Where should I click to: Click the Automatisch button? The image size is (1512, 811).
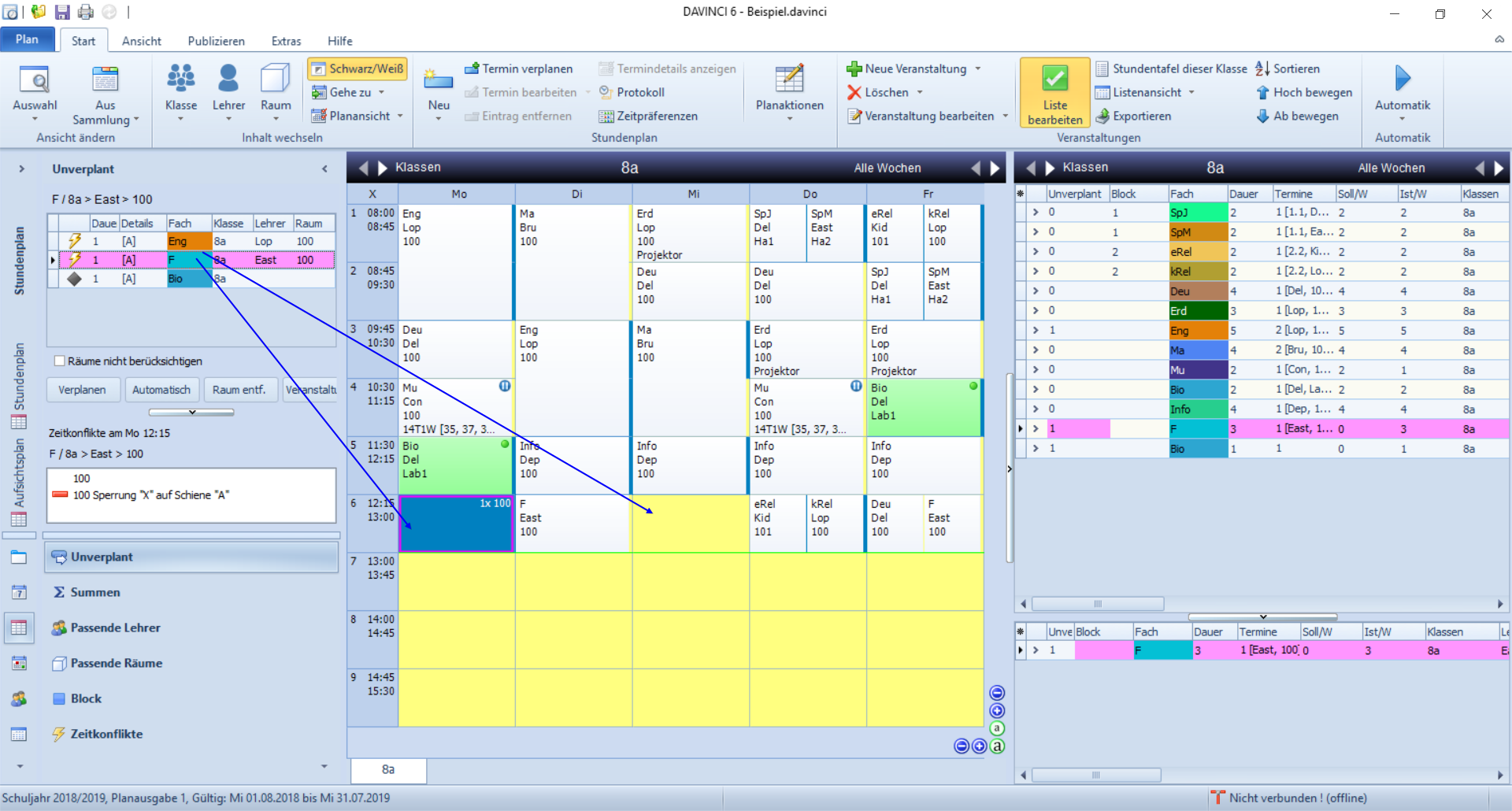161,390
